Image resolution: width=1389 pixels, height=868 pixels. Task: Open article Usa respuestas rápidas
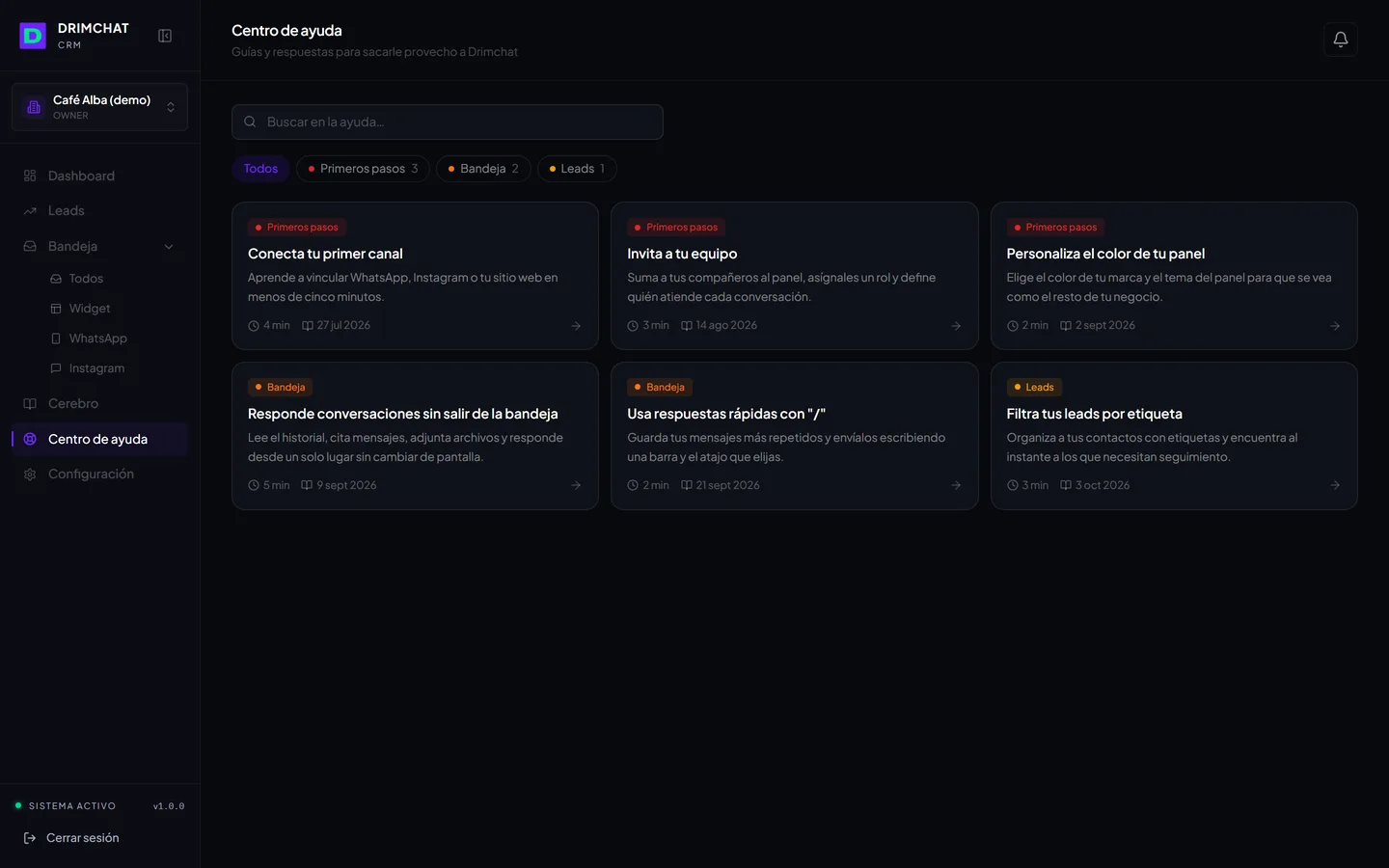(795, 436)
